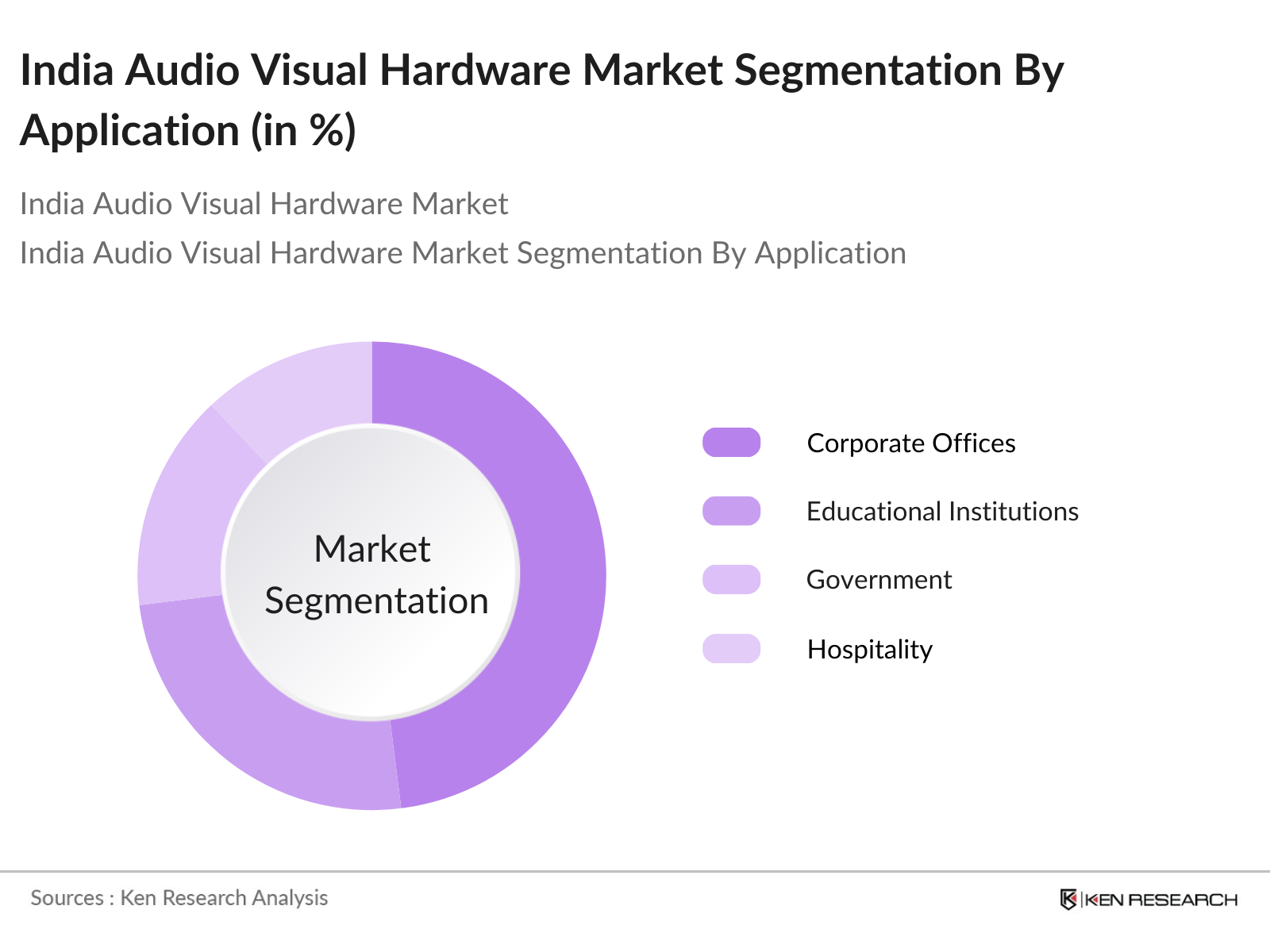Click the Corporate Offices legend label
1270x952 pixels.
(910, 443)
